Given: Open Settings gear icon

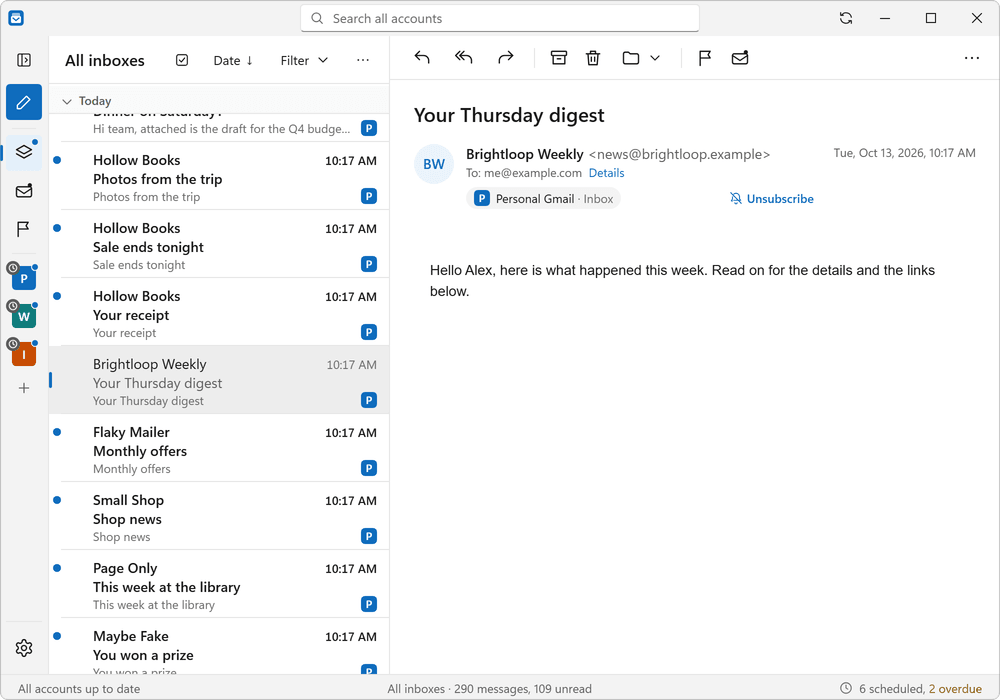Looking at the screenshot, I should tap(24, 648).
